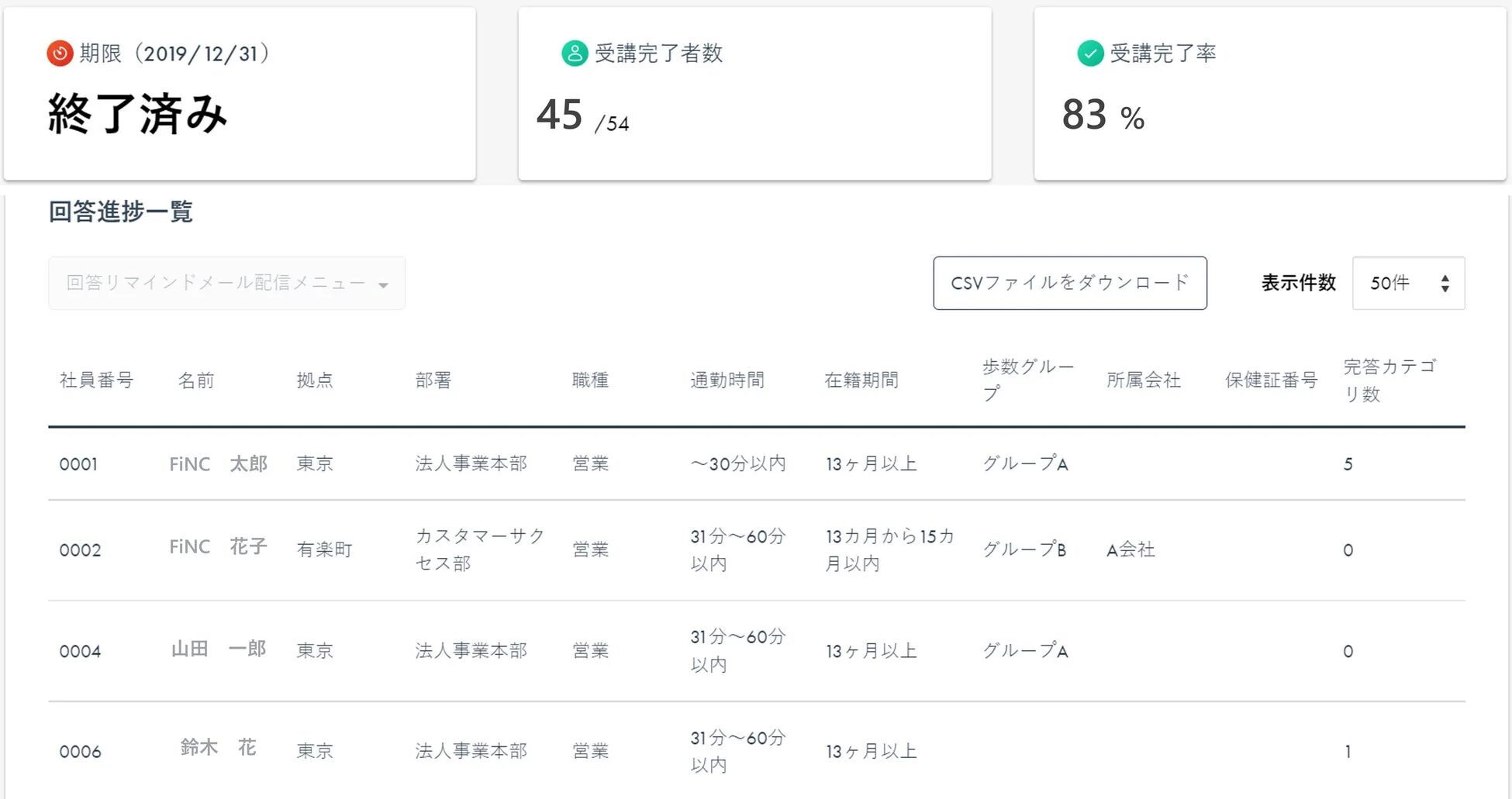
Task: Click the stepper arrows next to 50件
Action: [x=1445, y=284]
